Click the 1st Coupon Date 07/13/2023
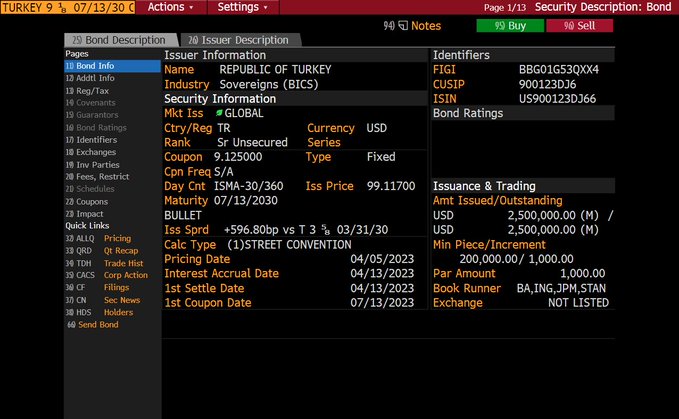This screenshot has height=419, width=679. point(382,303)
